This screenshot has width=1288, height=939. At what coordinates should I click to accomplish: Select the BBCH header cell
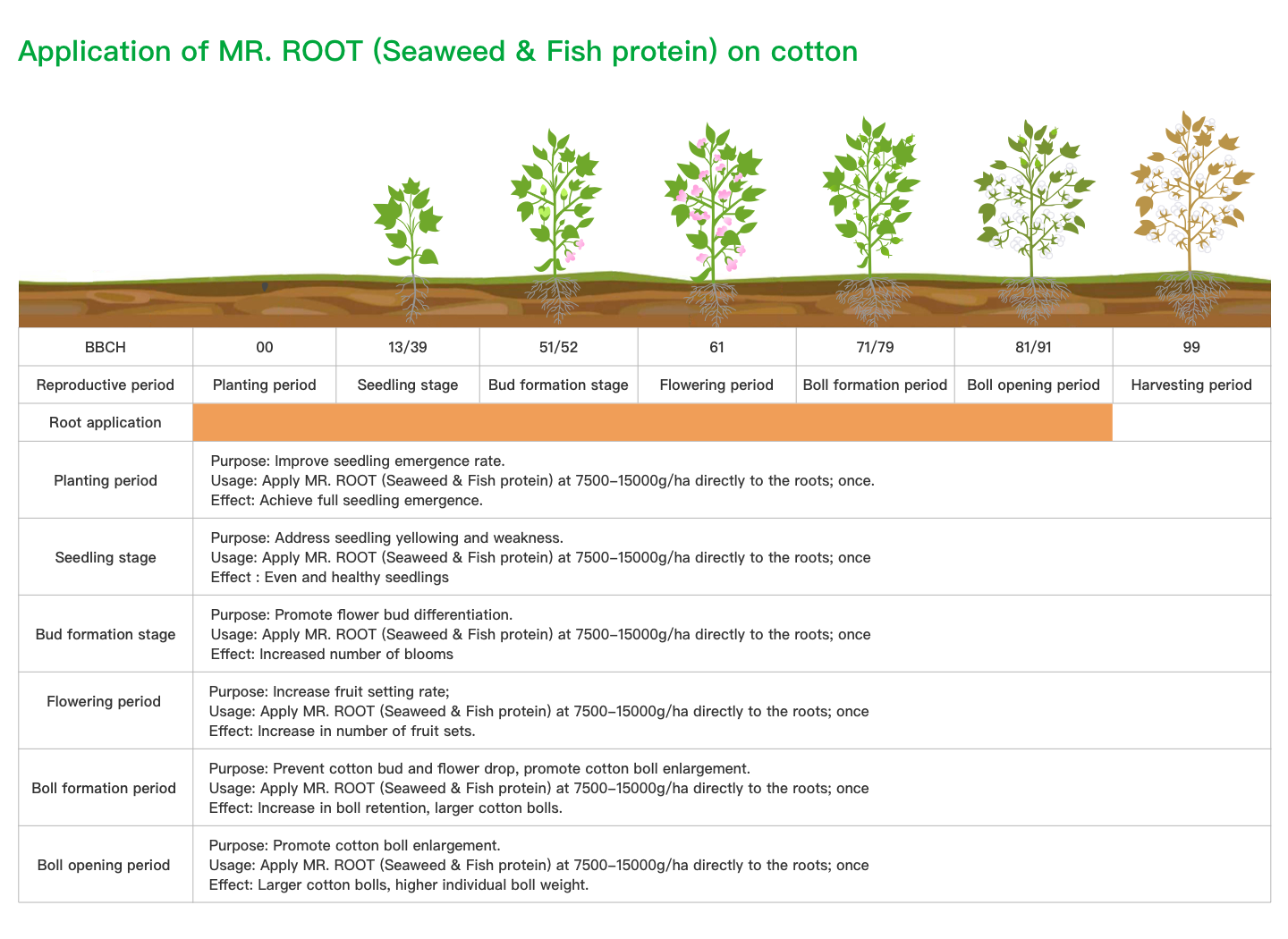106,347
